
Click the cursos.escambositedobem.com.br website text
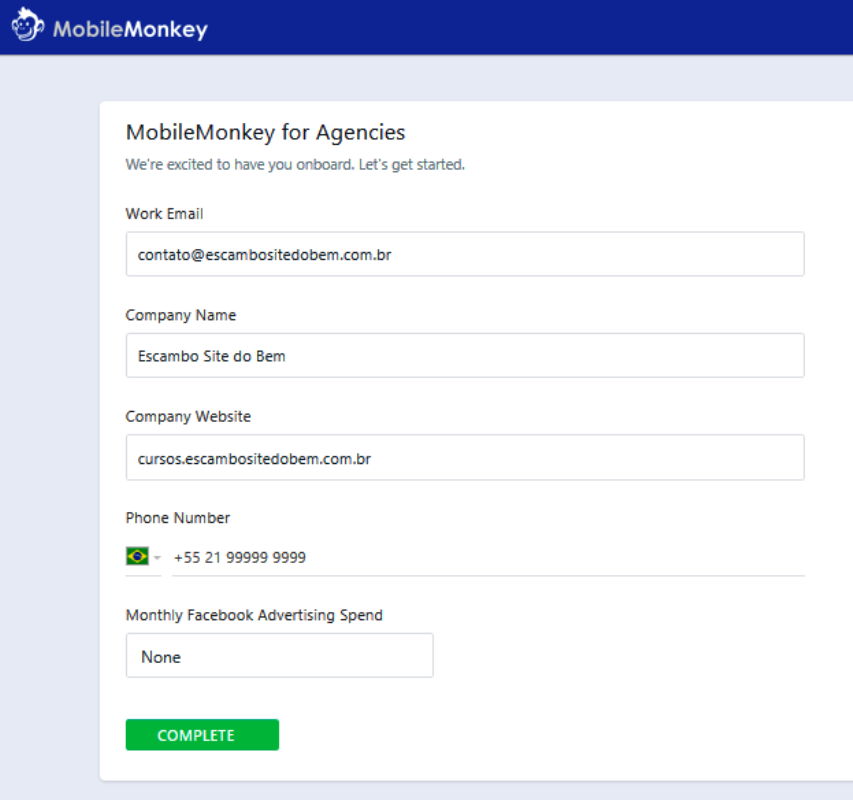254,459
